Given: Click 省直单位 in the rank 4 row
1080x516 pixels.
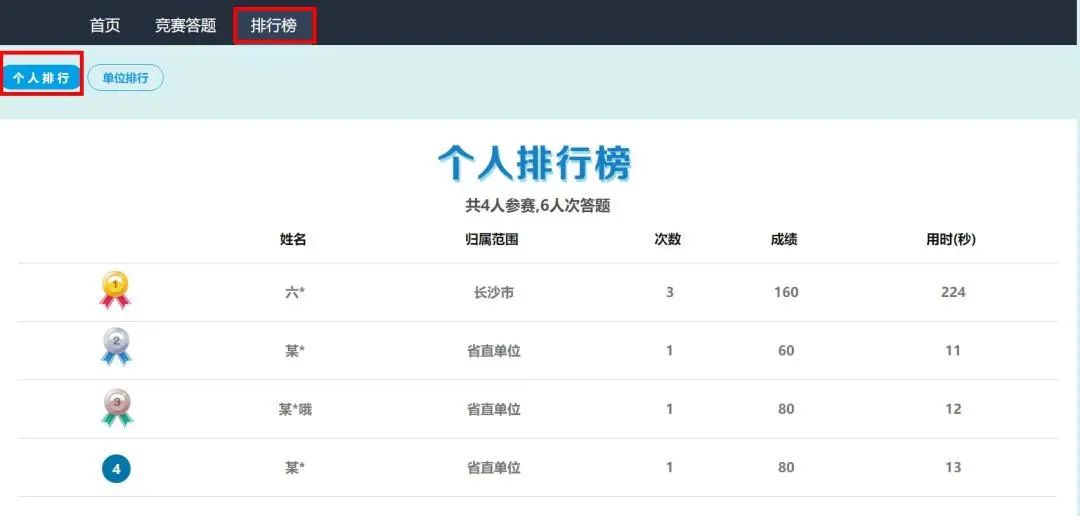Looking at the screenshot, I should tap(494, 468).
